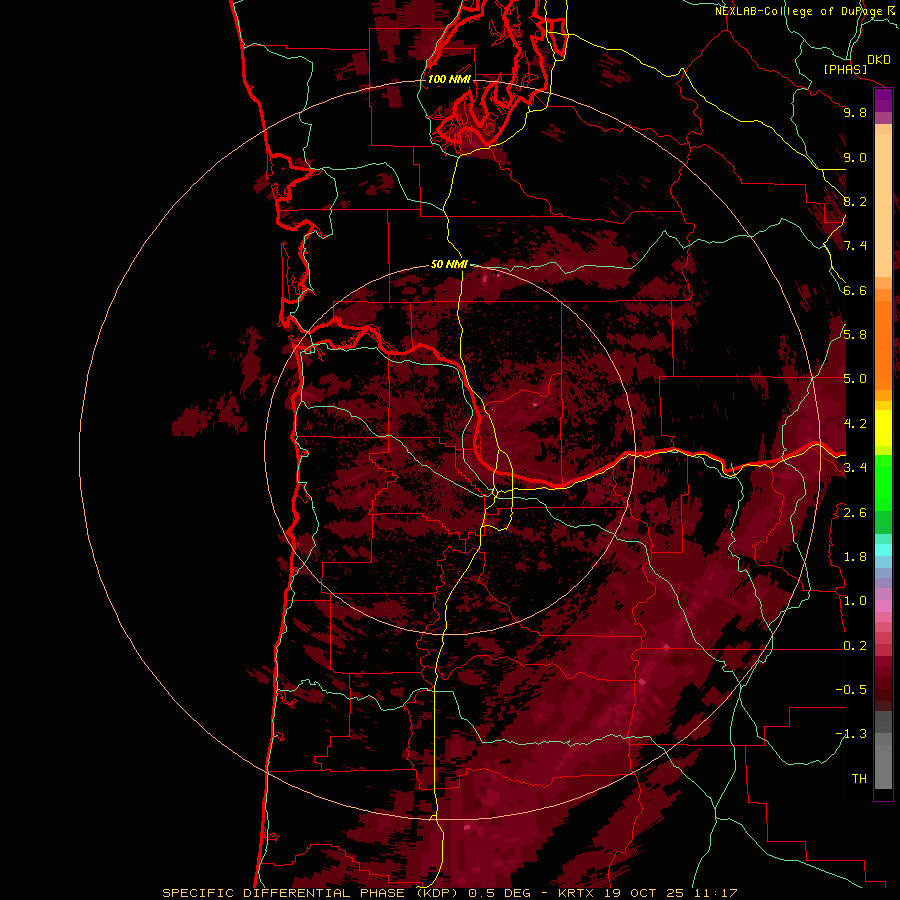This screenshot has height=900, width=900.
Task: Select the 4.2 value on the color scale
Action: (855, 424)
